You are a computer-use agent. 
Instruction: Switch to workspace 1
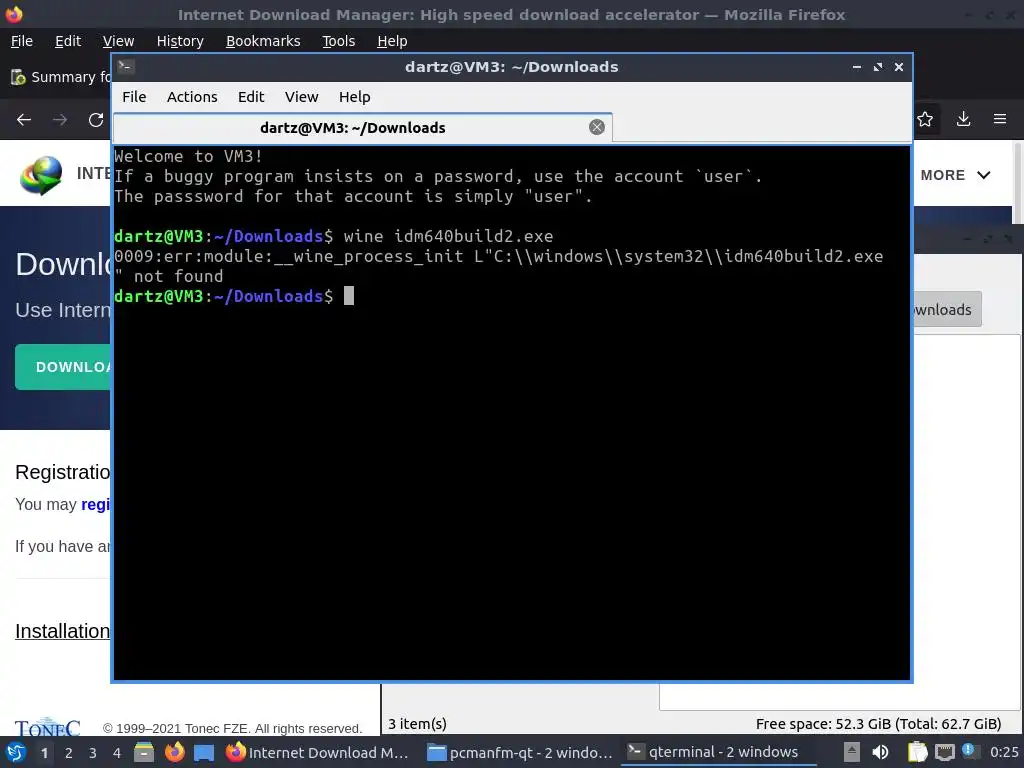(44, 753)
